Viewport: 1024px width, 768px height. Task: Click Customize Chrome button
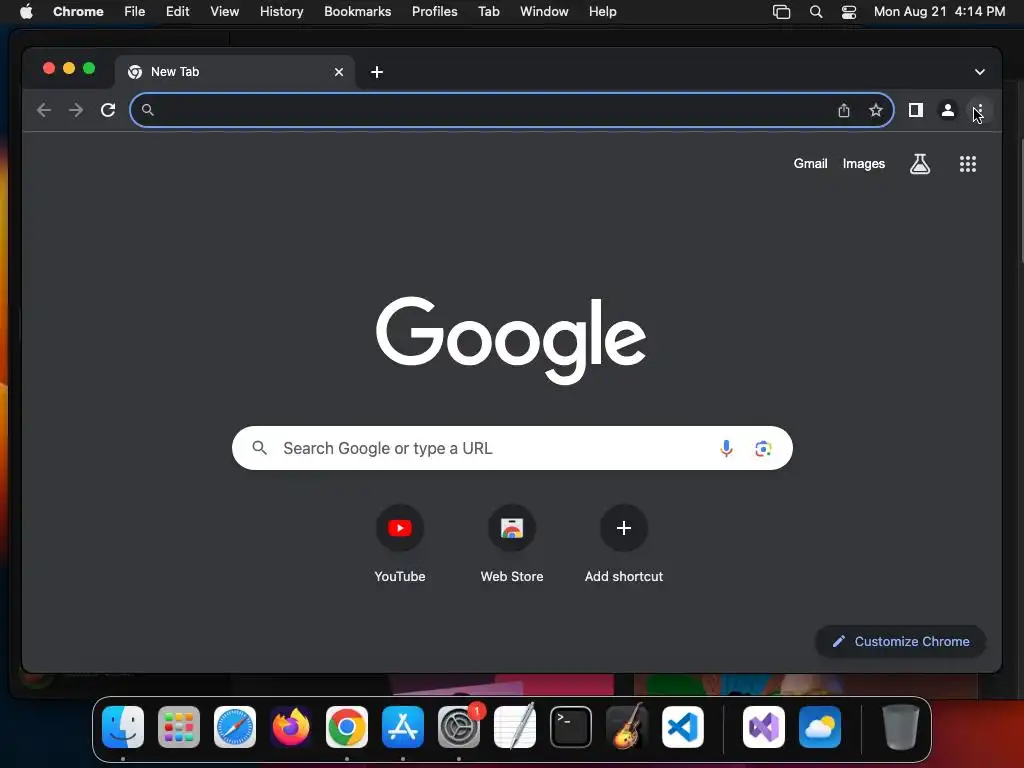[901, 642]
